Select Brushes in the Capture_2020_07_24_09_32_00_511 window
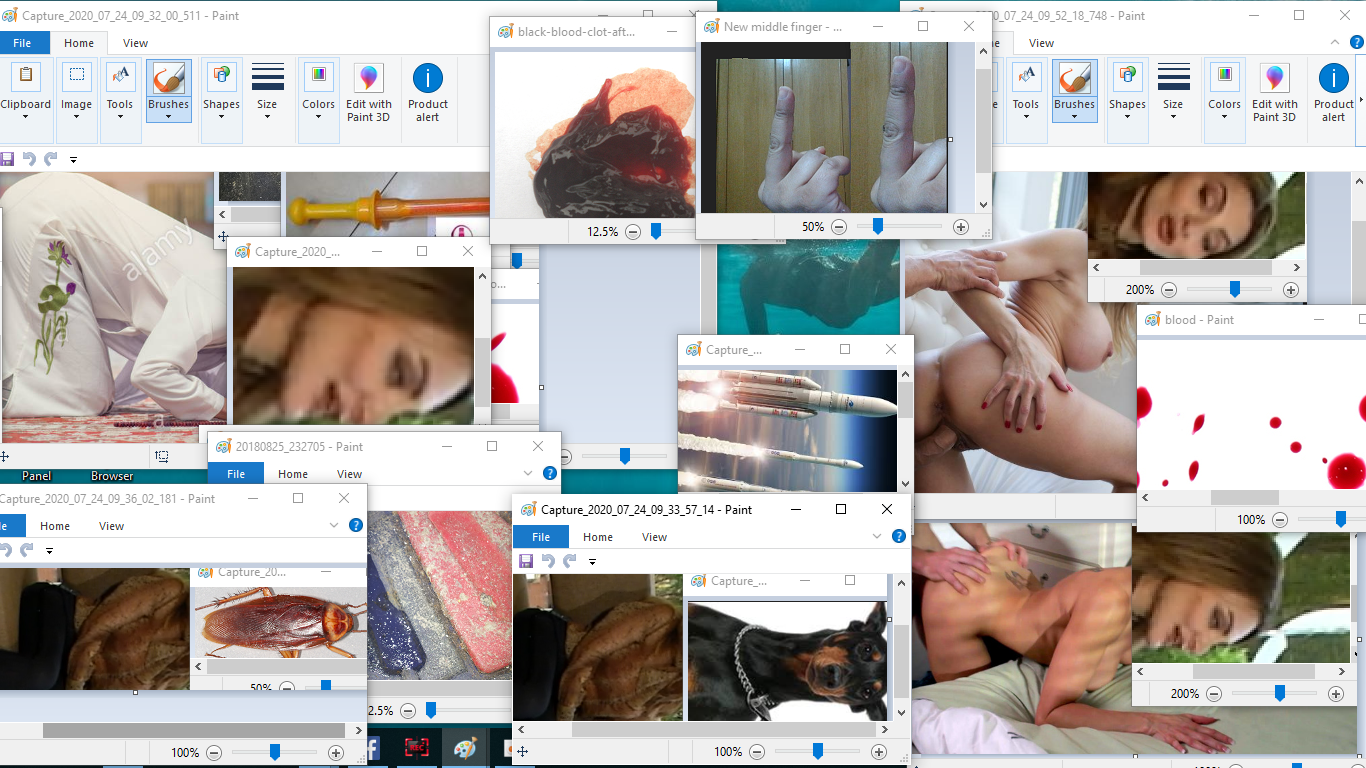Image resolution: width=1366 pixels, height=768 pixels. (168, 90)
